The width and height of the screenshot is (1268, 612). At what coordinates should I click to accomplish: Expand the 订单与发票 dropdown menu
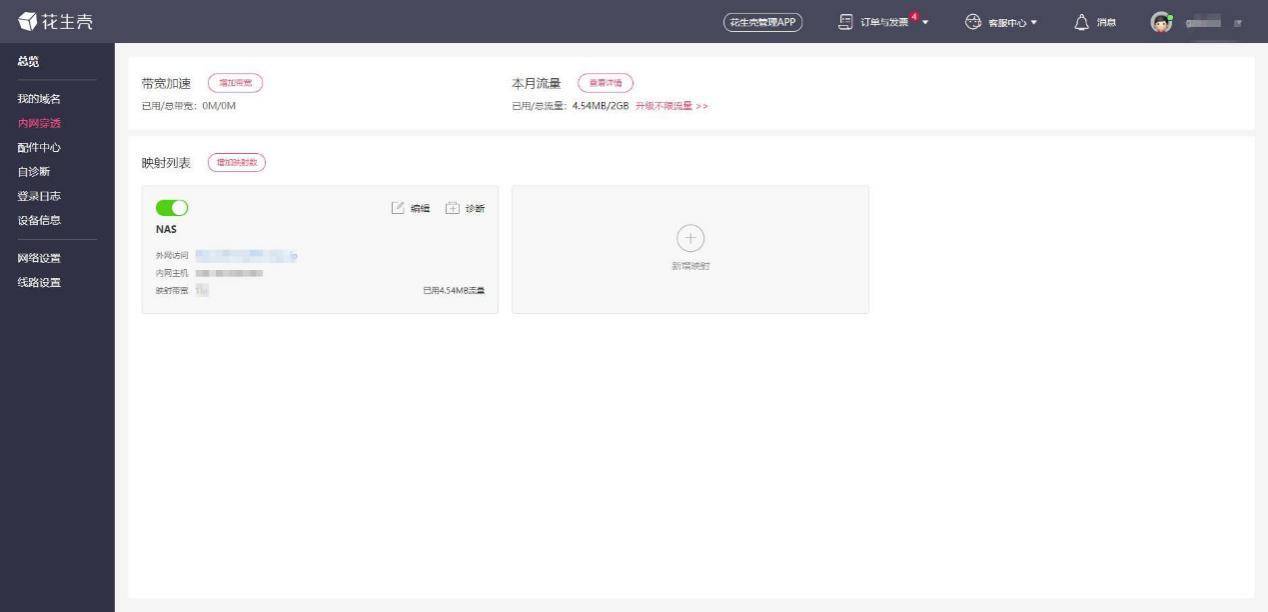[x=925, y=20]
